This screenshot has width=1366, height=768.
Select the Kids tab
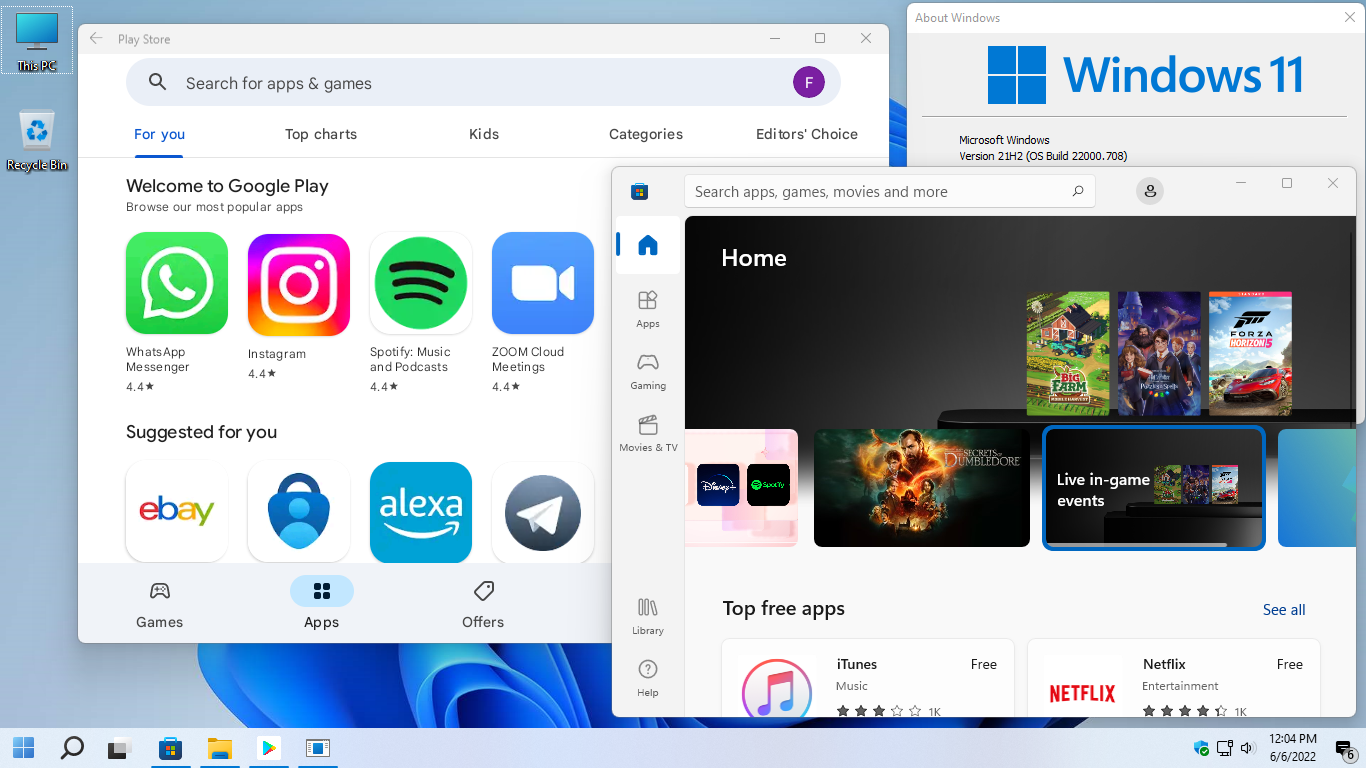(x=484, y=134)
